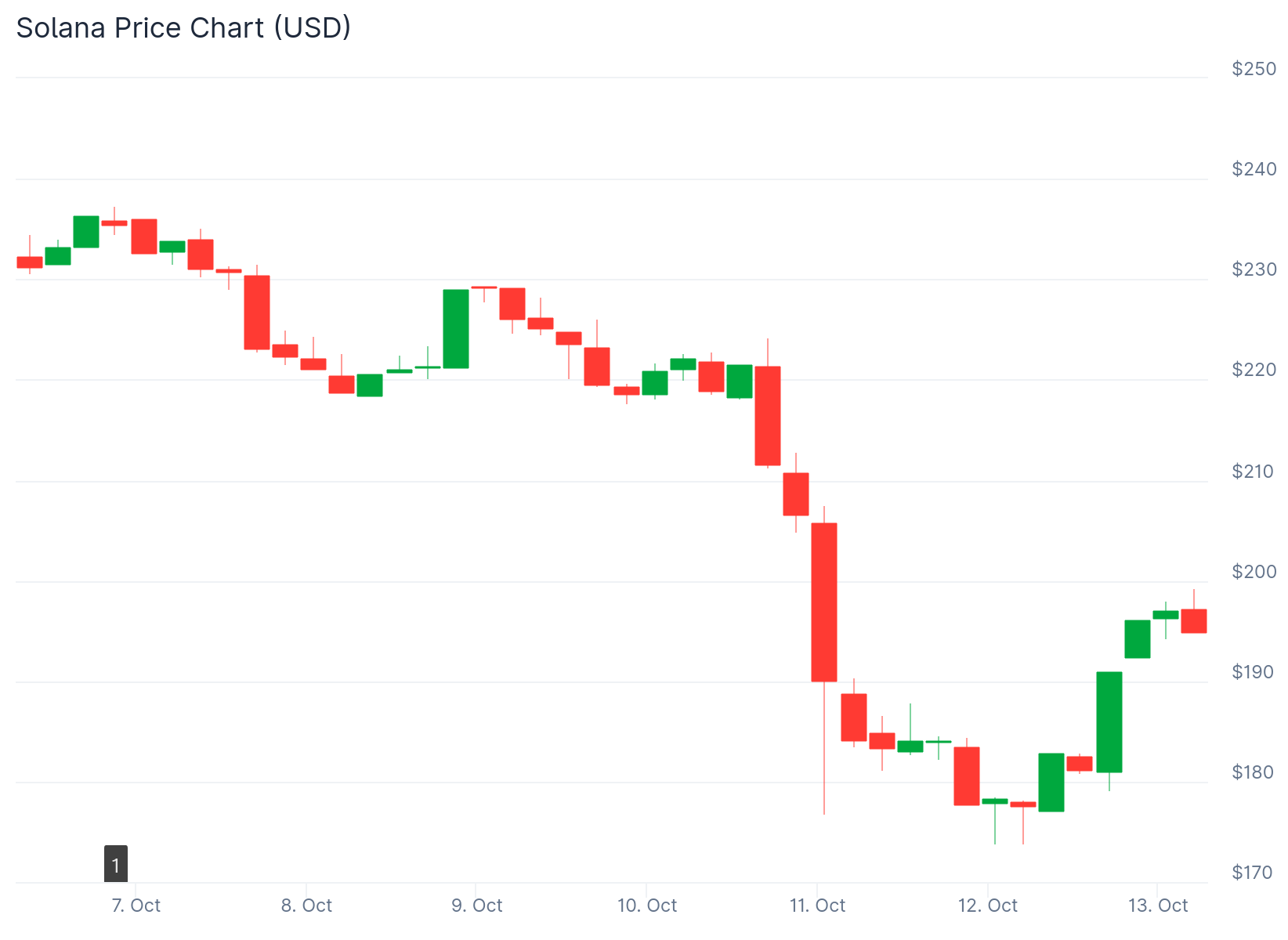Image resolution: width=1288 pixels, height=940 pixels.
Task: Click the $200 price axis label
Action: (x=1254, y=572)
